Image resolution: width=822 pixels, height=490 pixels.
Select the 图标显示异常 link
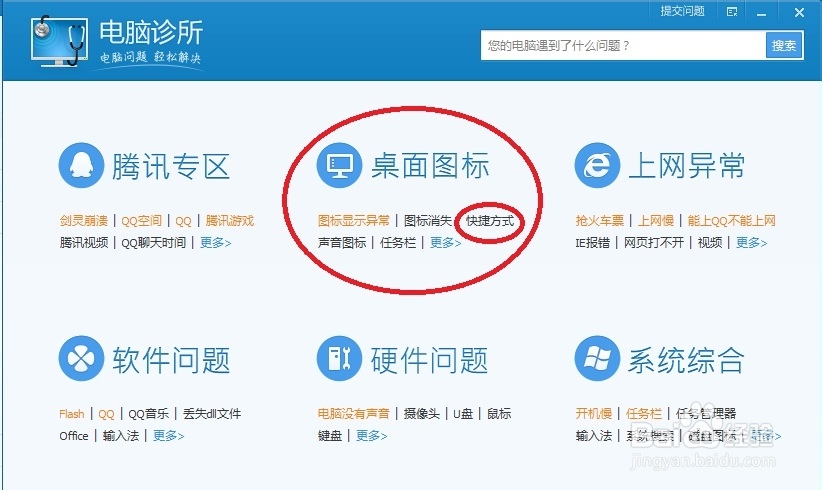pyautogui.click(x=354, y=221)
